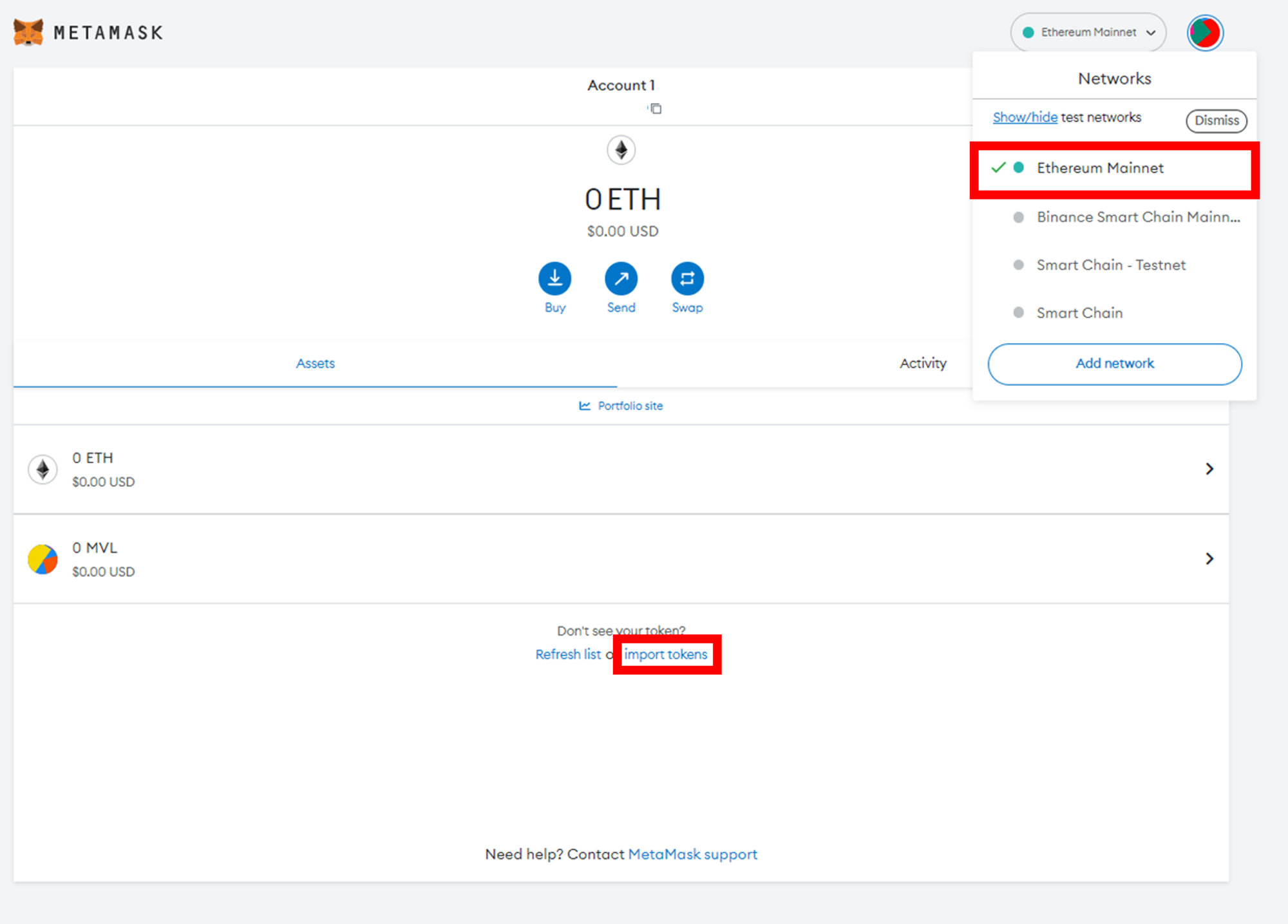
Task: Open the Ethereum Mainnet network dropdown
Action: (x=1088, y=32)
